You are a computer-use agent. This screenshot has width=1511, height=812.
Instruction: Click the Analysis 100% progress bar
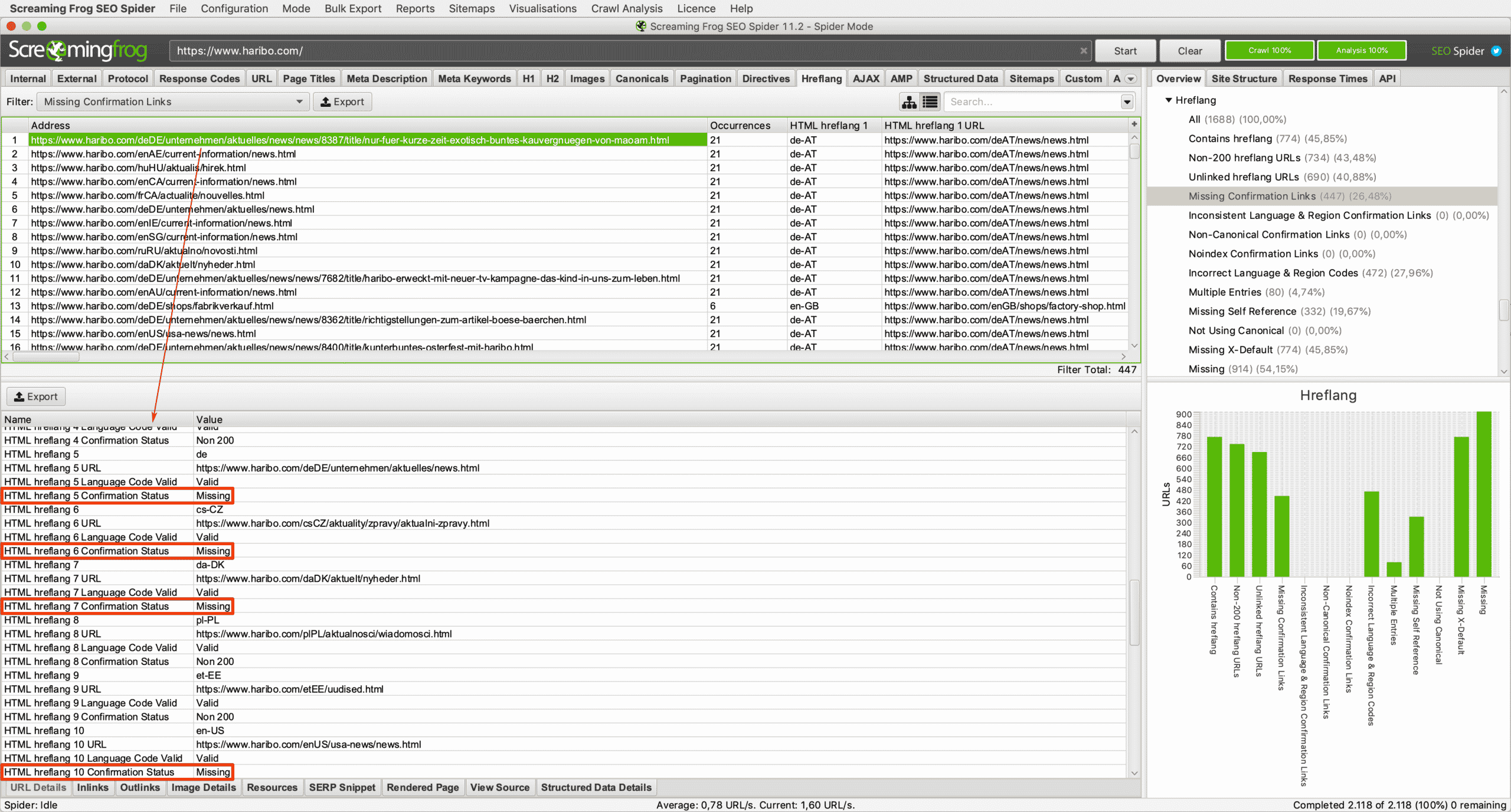point(1362,51)
